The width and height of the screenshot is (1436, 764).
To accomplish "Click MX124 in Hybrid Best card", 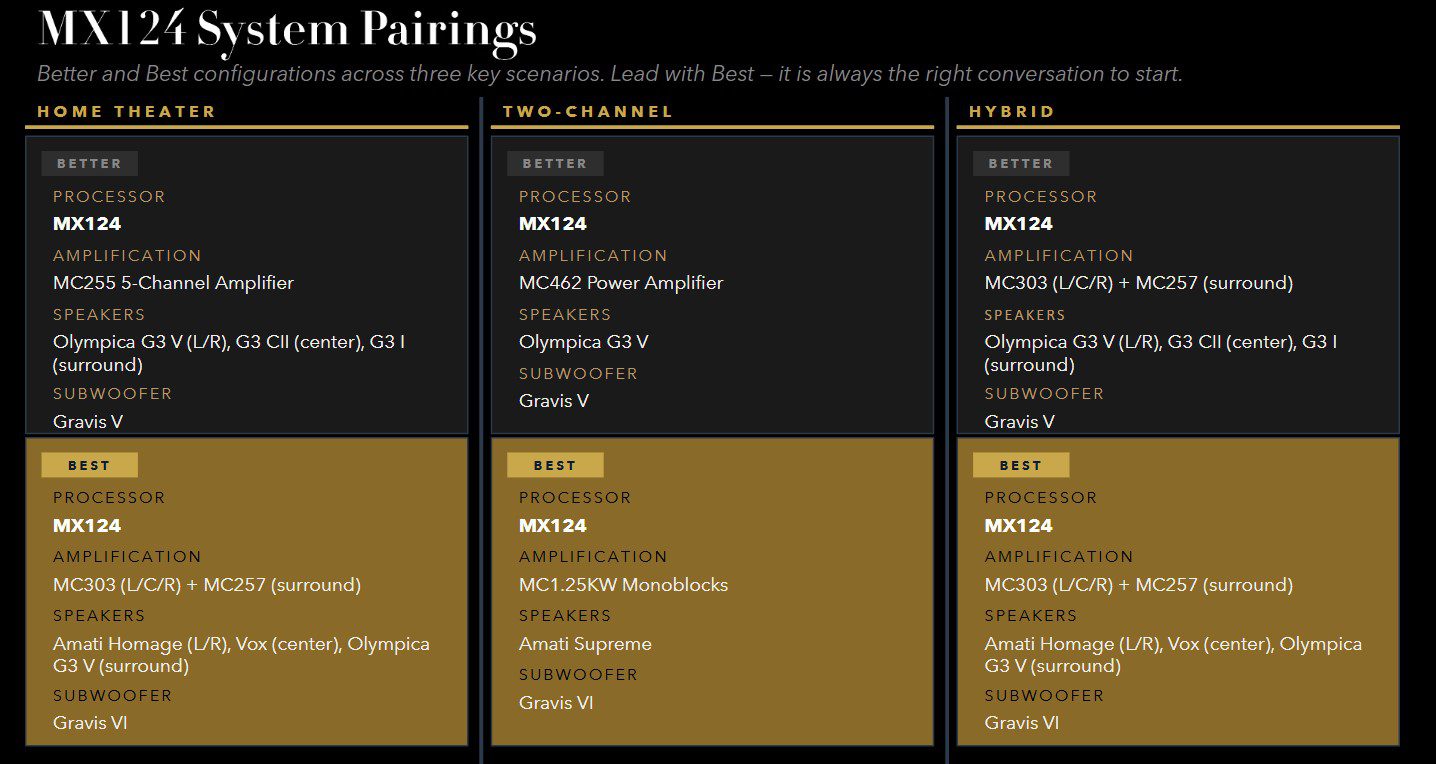I will tap(1019, 526).
